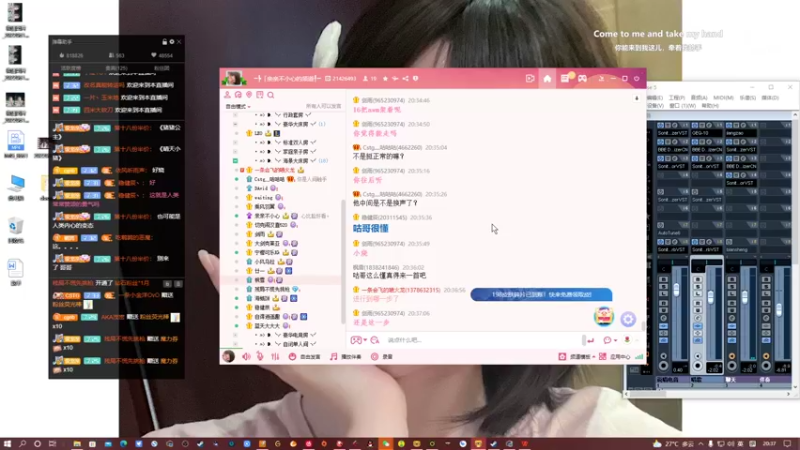Click the headset icon above channel tree
Screen dimensions: 800x450
pyautogui.click(x=238, y=95)
